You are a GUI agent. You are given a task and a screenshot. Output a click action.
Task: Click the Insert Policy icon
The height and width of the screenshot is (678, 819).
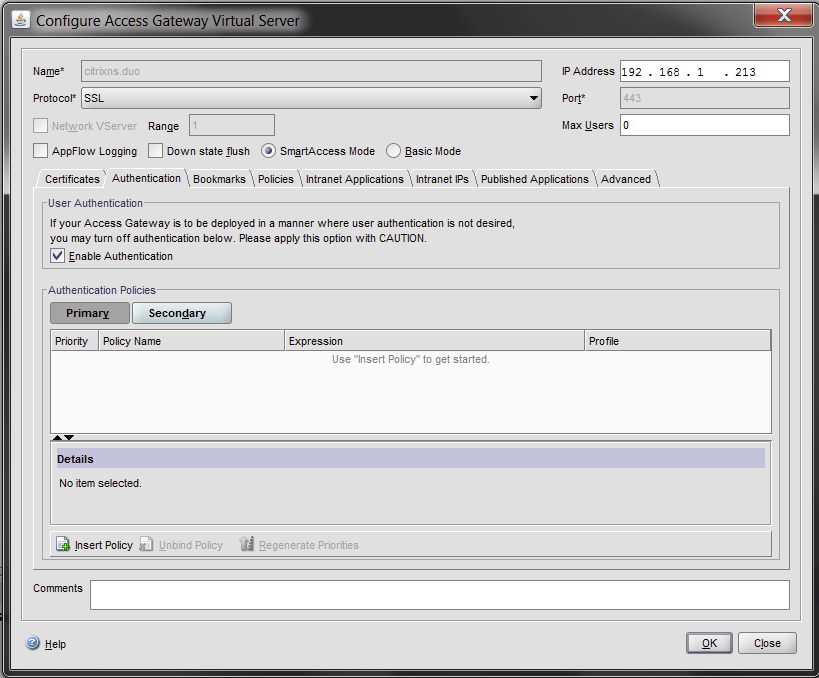62,545
